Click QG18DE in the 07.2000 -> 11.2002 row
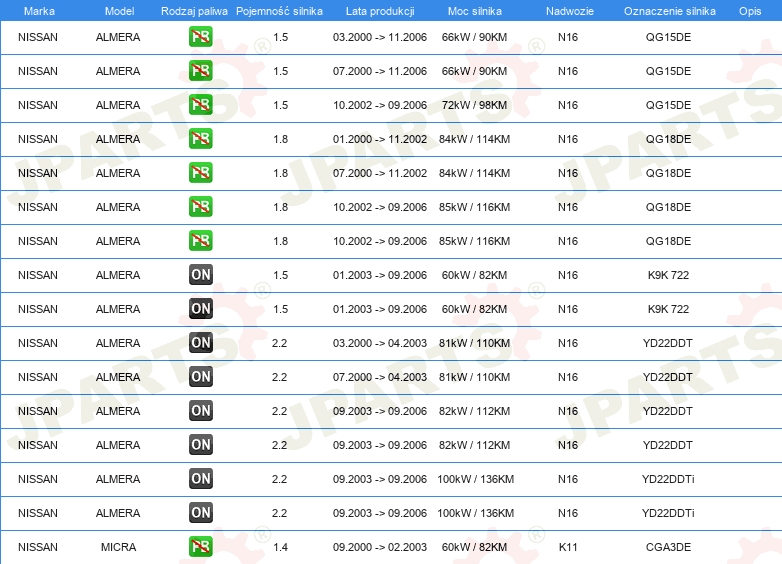 [668, 173]
